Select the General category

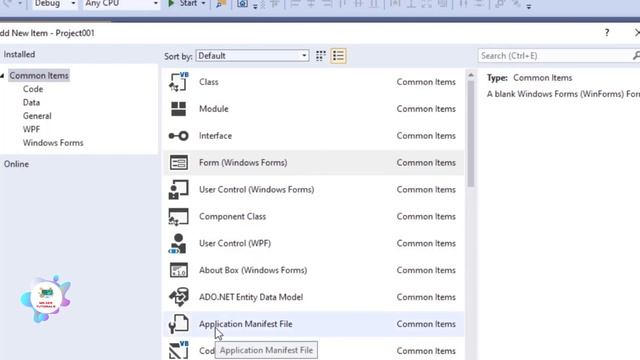(x=37, y=116)
